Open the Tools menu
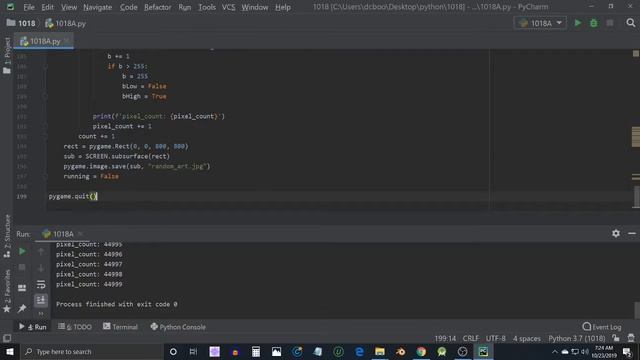Viewport: 640px width, 360px height. (207, 7)
